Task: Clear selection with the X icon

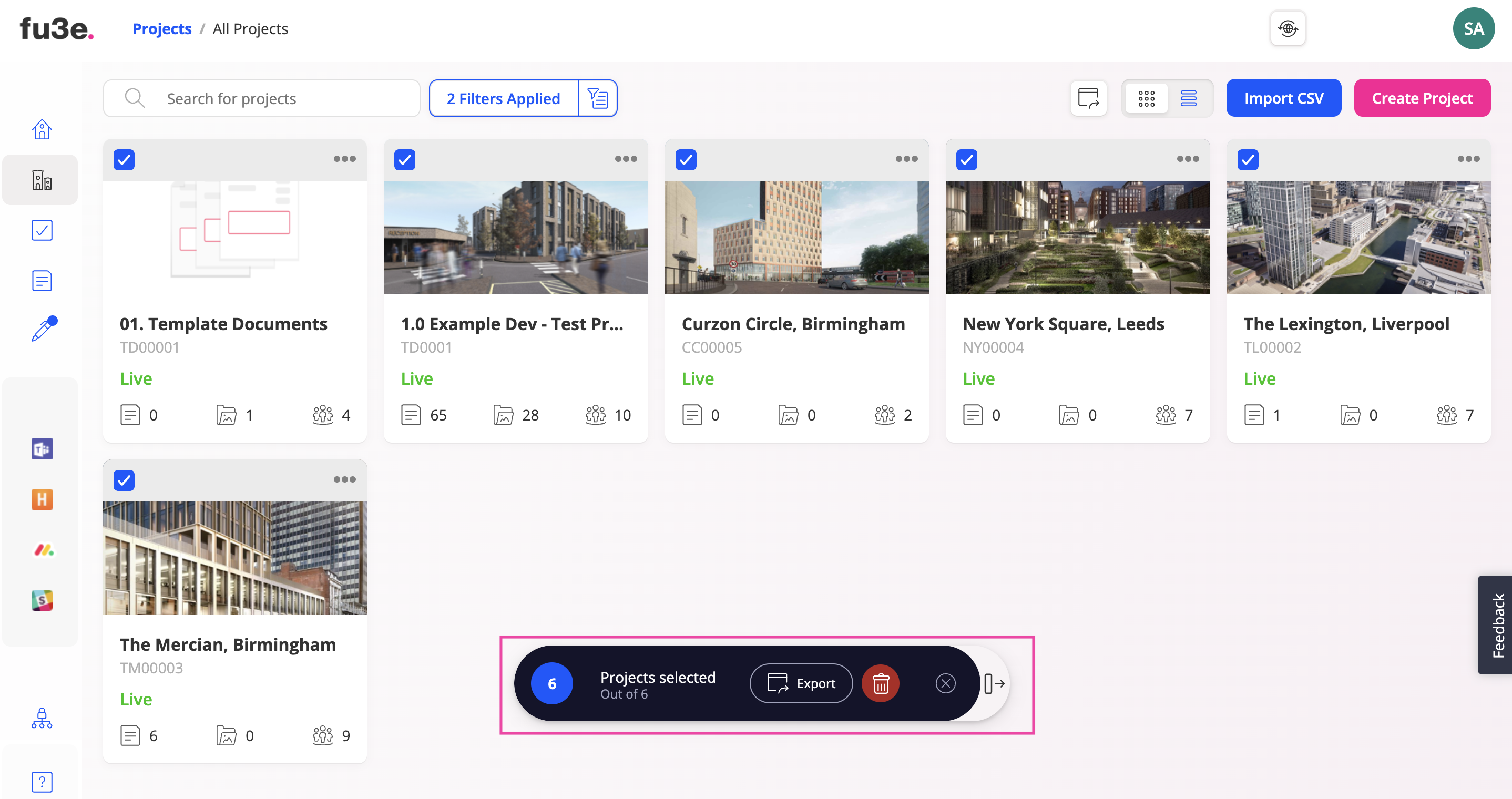Action: coord(945,683)
